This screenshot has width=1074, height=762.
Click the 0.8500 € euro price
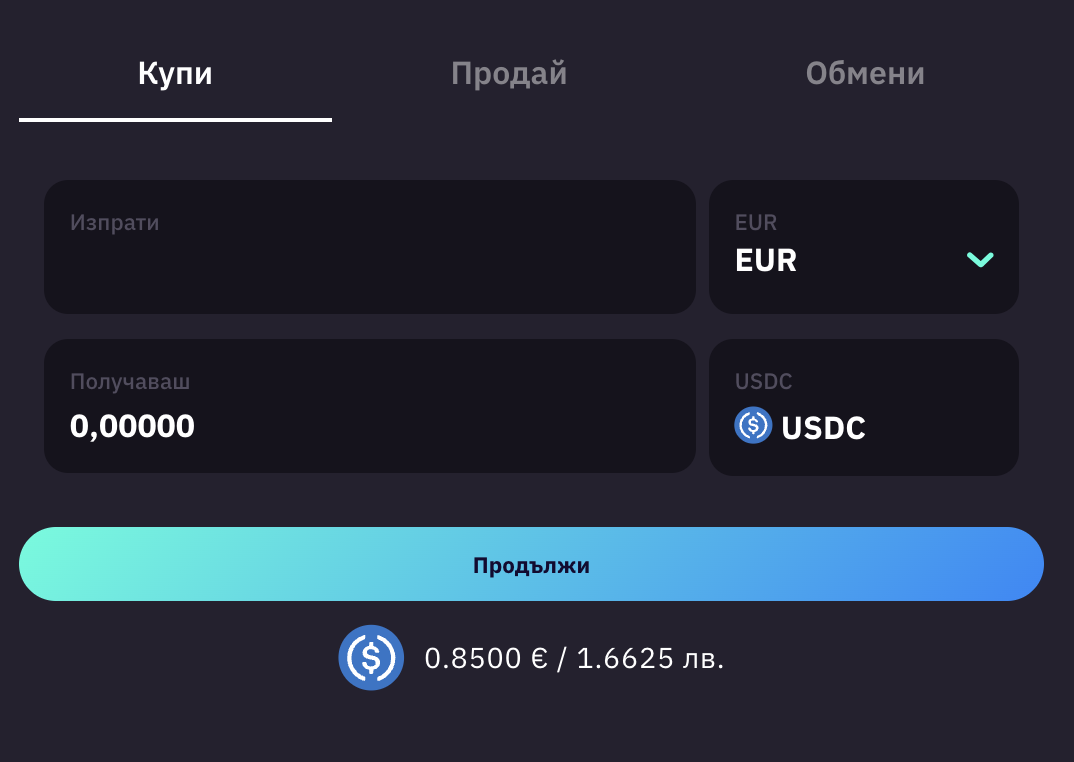click(486, 658)
